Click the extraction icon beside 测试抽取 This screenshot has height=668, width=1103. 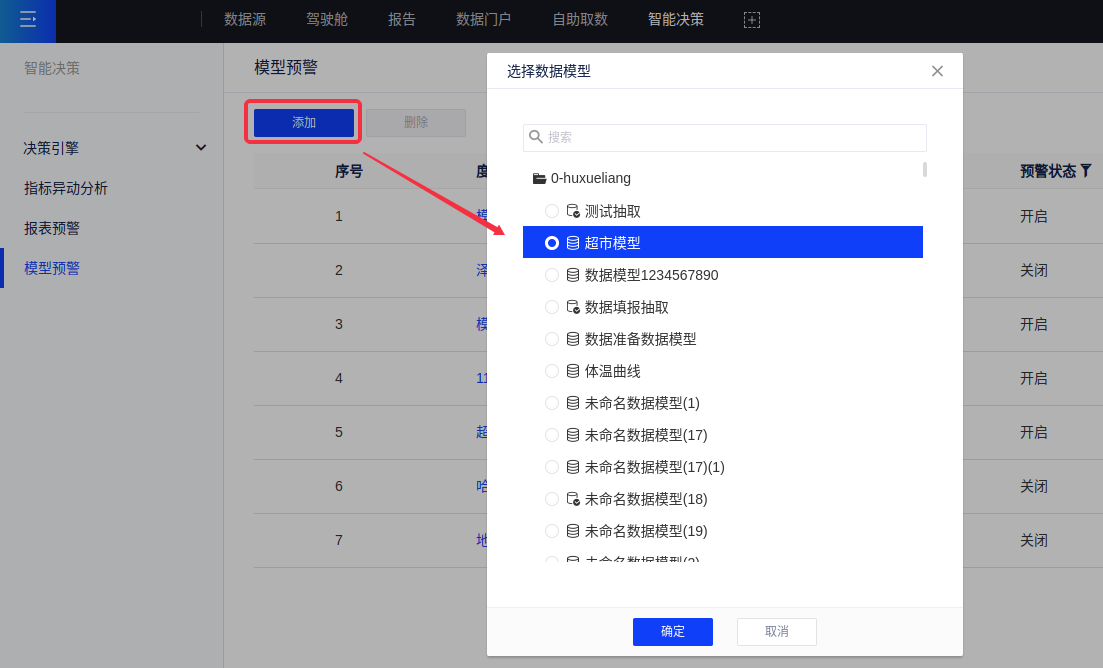[573, 211]
